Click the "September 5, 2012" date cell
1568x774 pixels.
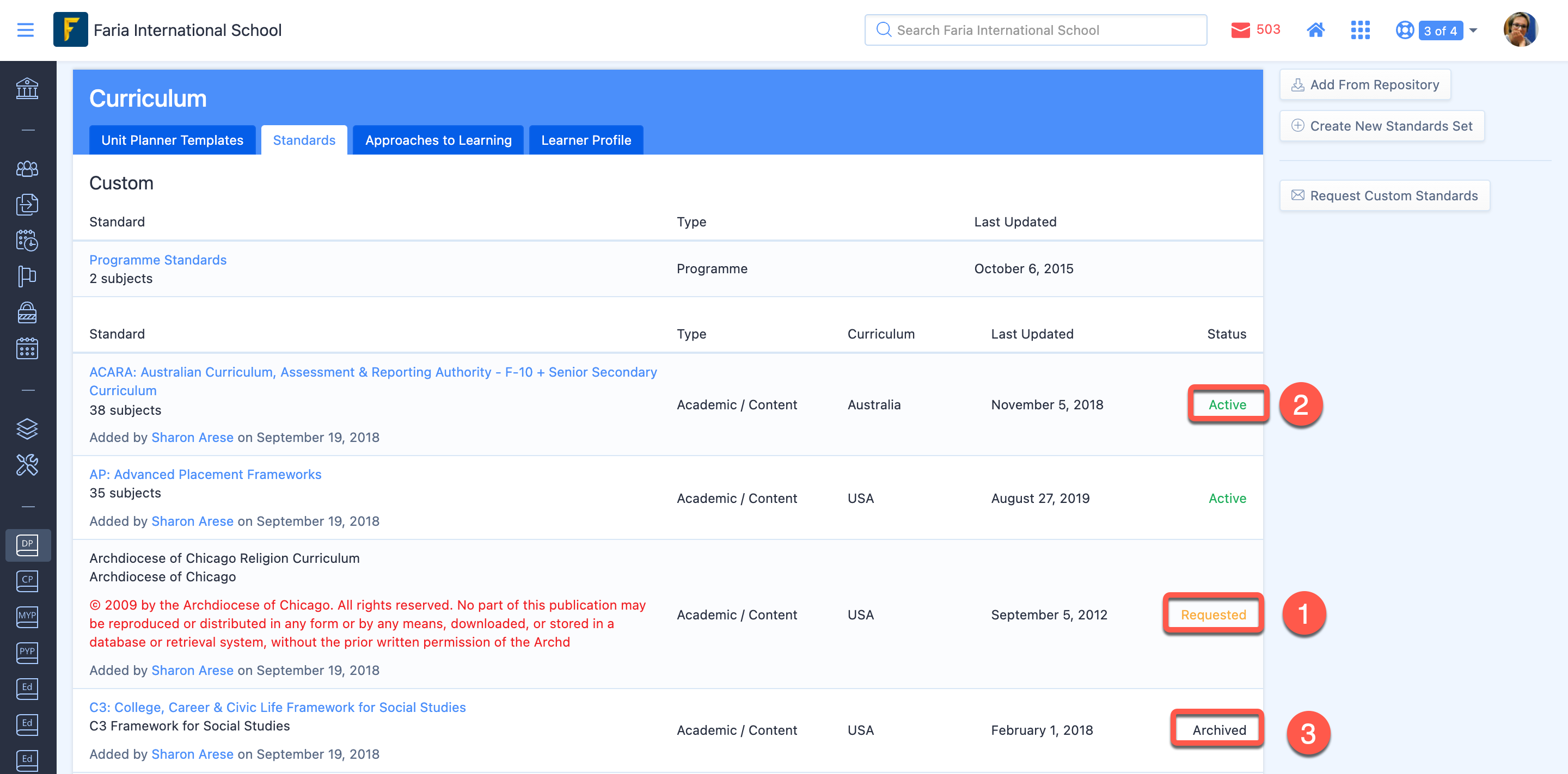tap(1049, 615)
